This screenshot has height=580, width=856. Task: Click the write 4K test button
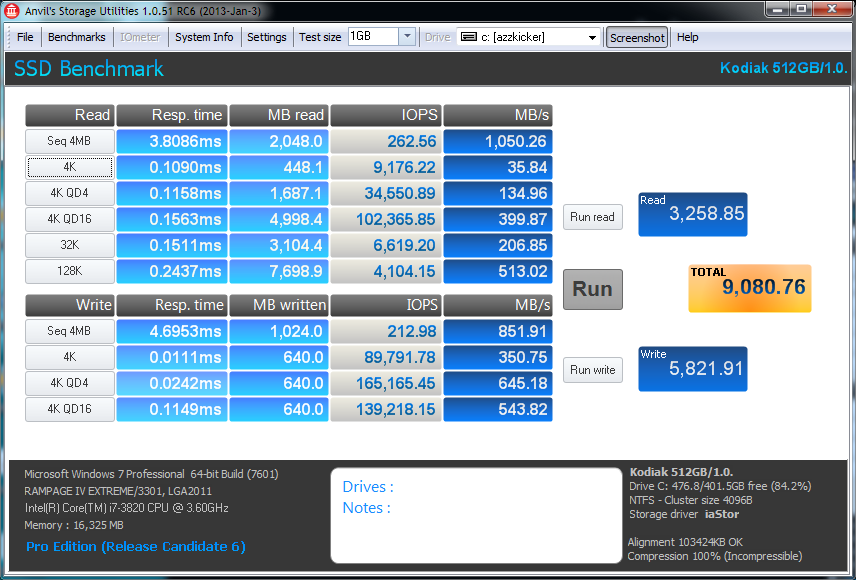tap(70, 357)
